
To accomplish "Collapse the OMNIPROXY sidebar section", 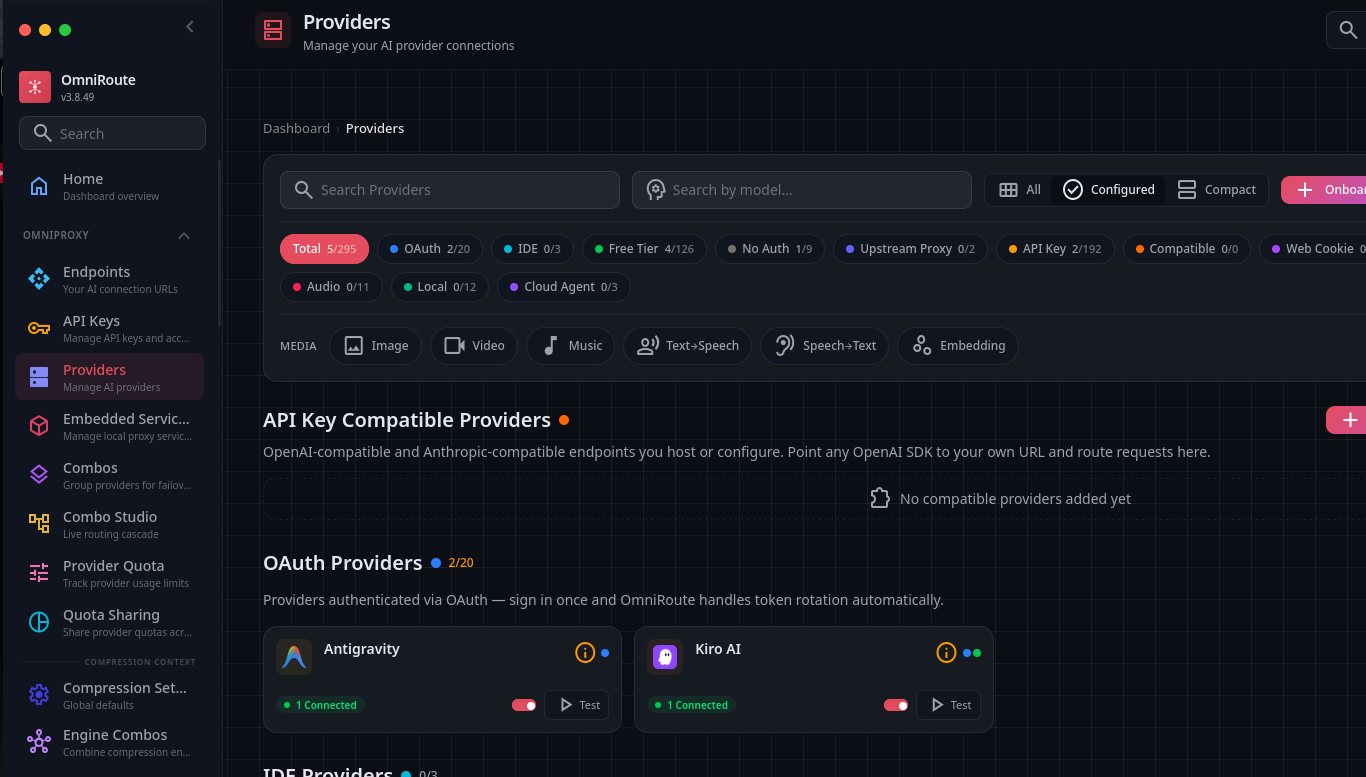I will 184,236.
